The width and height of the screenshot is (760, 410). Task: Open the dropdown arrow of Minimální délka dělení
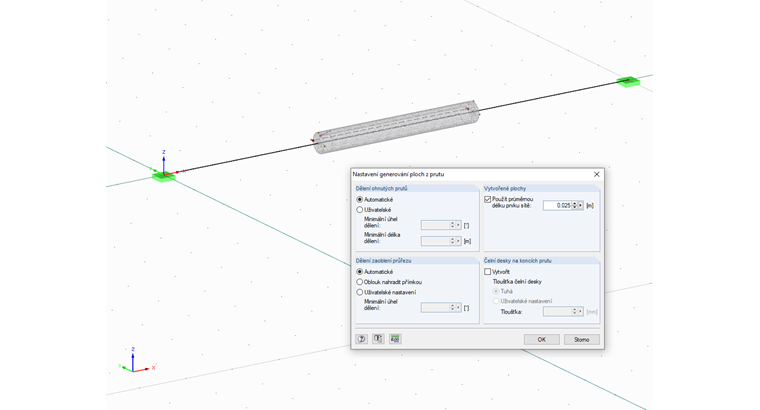[458, 241]
